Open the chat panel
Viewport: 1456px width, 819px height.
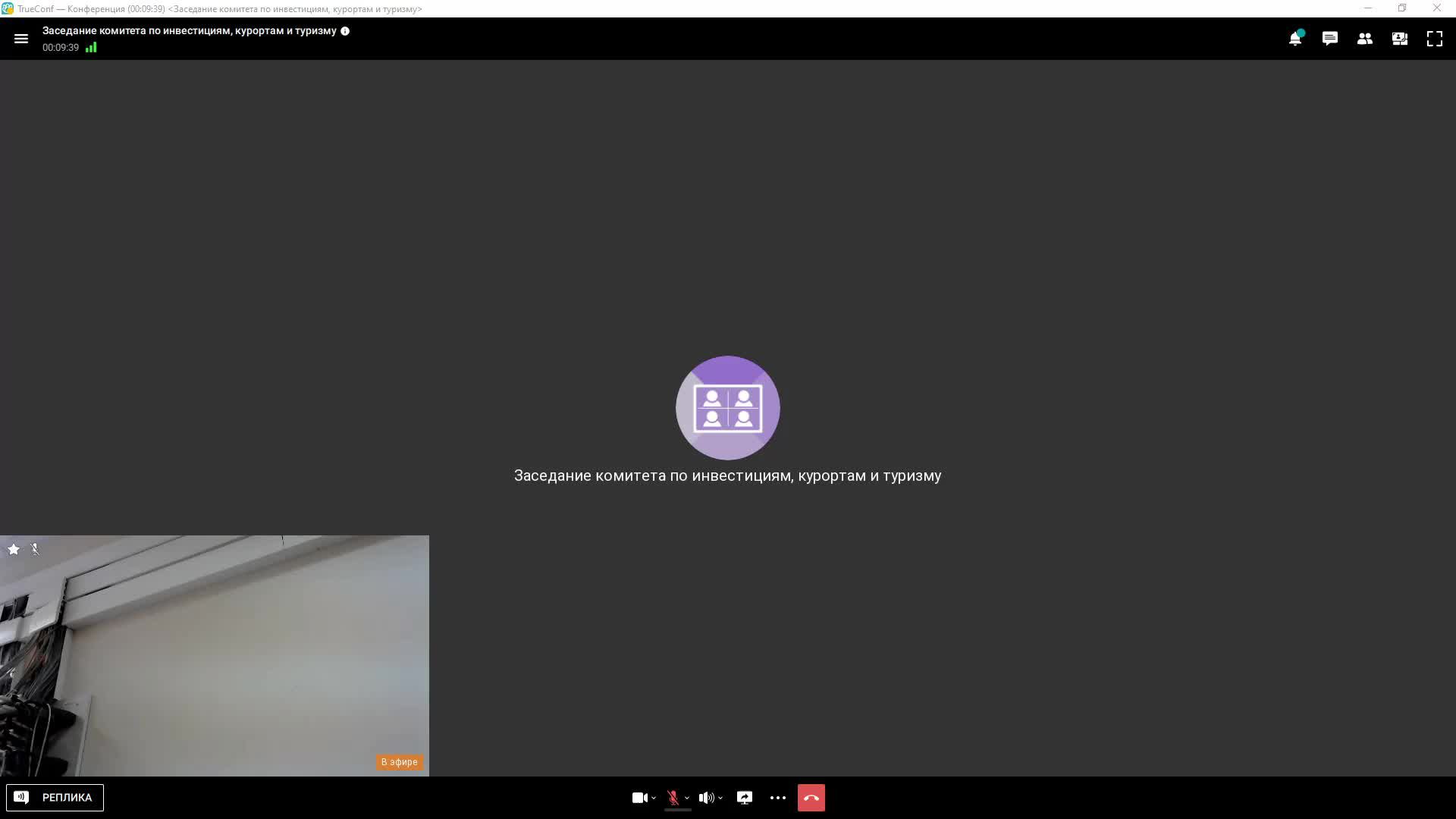pyautogui.click(x=1330, y=39)
